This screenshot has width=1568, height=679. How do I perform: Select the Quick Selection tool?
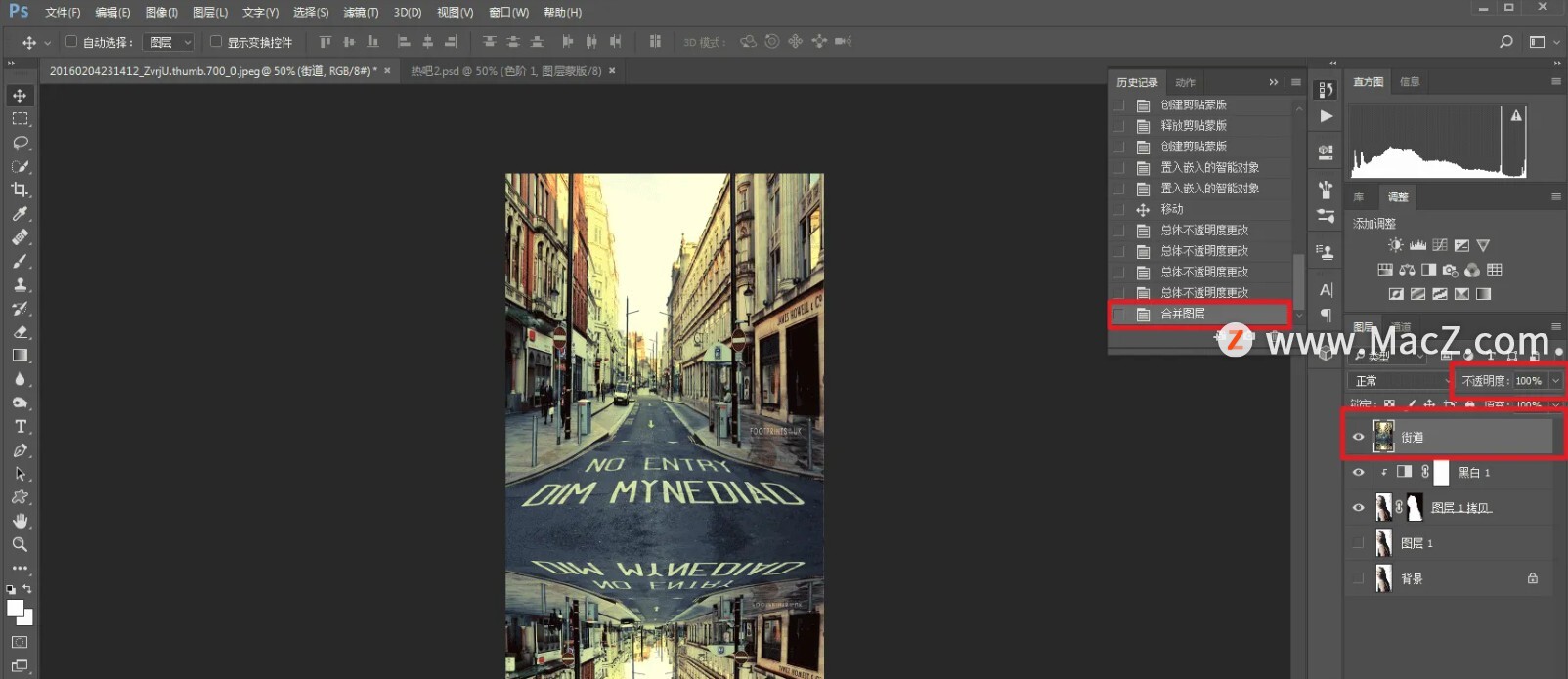click(x=20, y=166)
